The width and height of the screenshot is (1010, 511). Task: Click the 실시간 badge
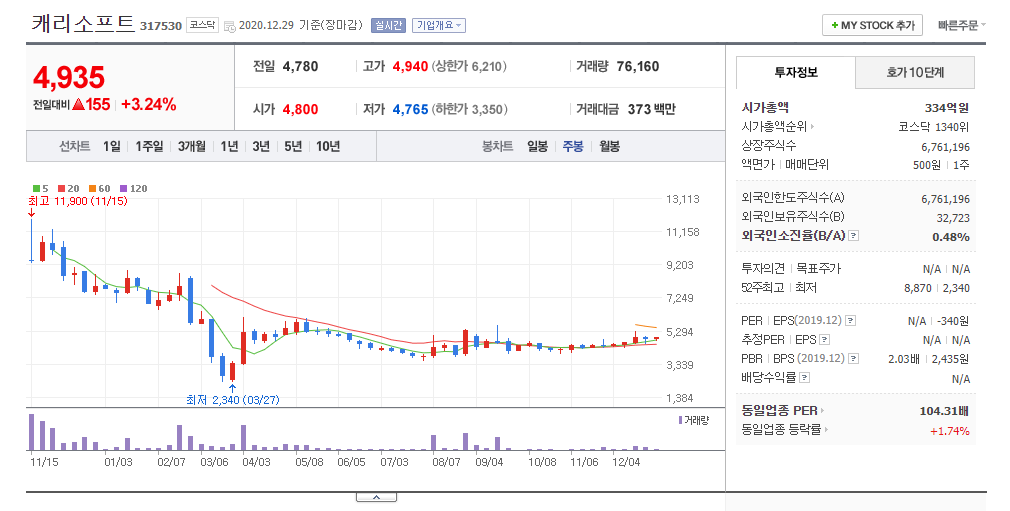388,25
